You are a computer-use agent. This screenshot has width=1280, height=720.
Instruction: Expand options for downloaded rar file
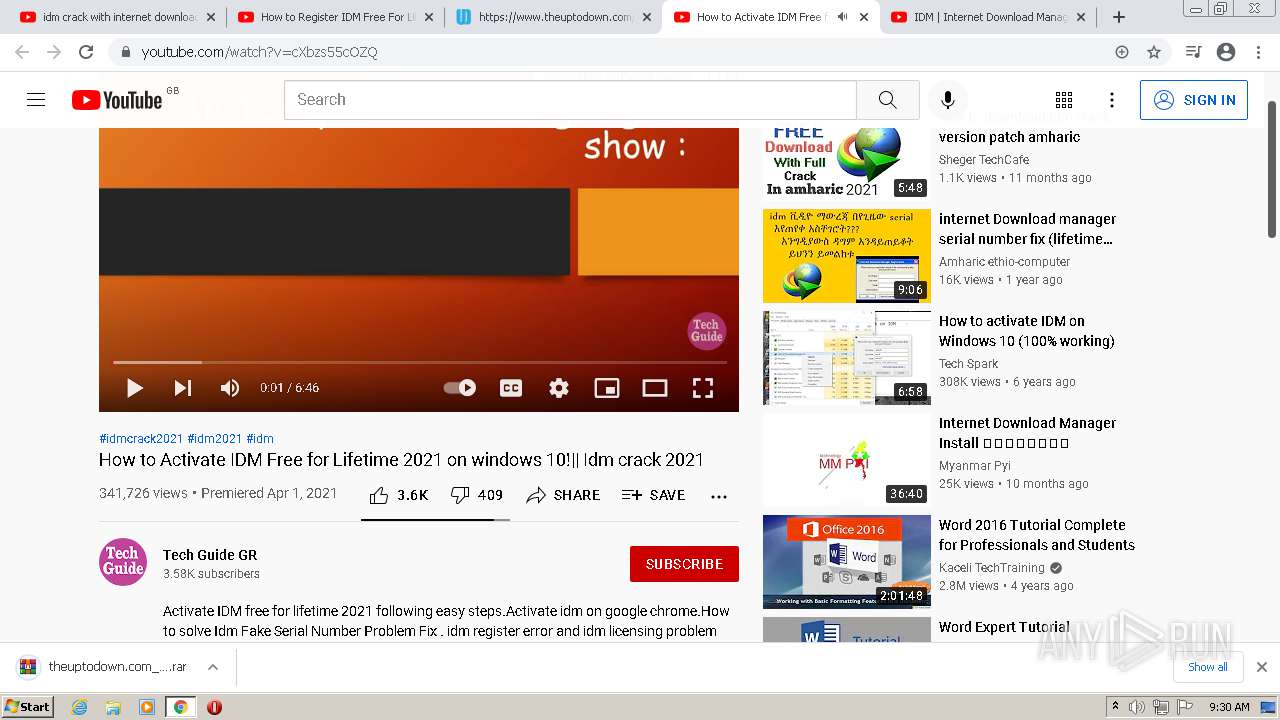(x=213, y=667)
